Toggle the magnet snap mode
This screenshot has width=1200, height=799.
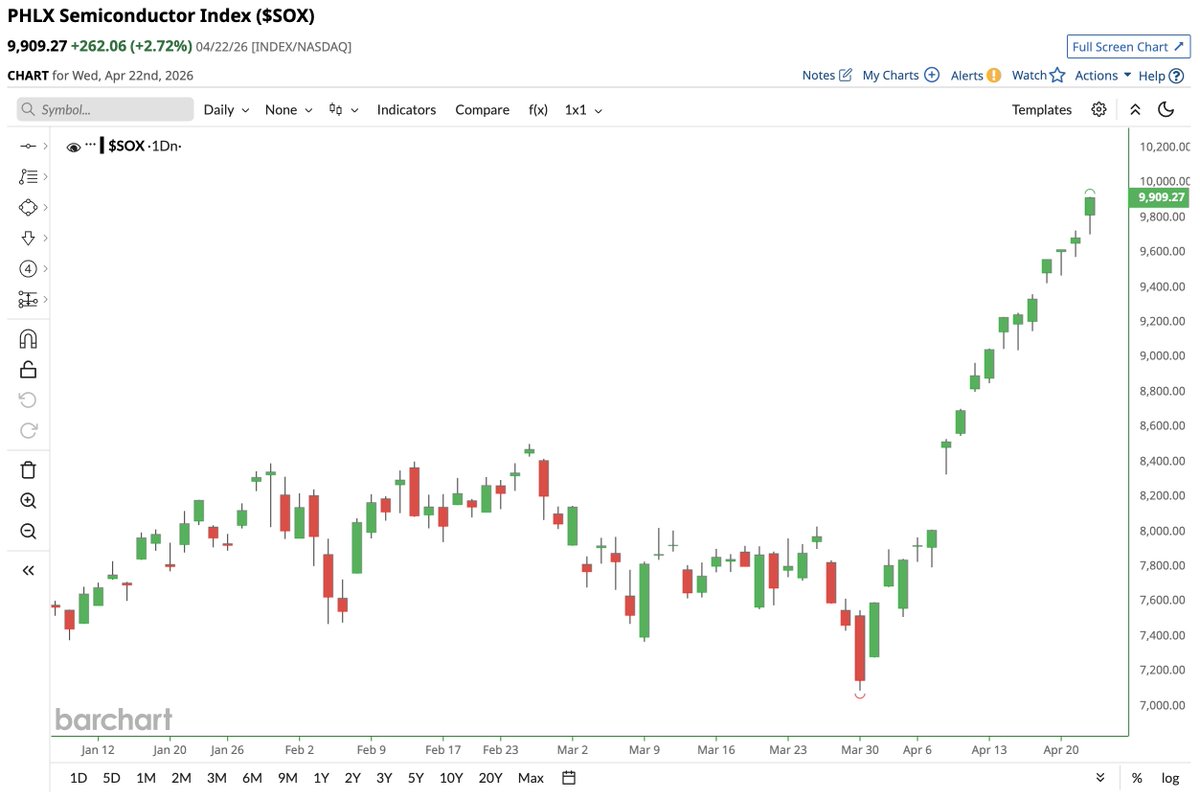(x=28, y=339)
